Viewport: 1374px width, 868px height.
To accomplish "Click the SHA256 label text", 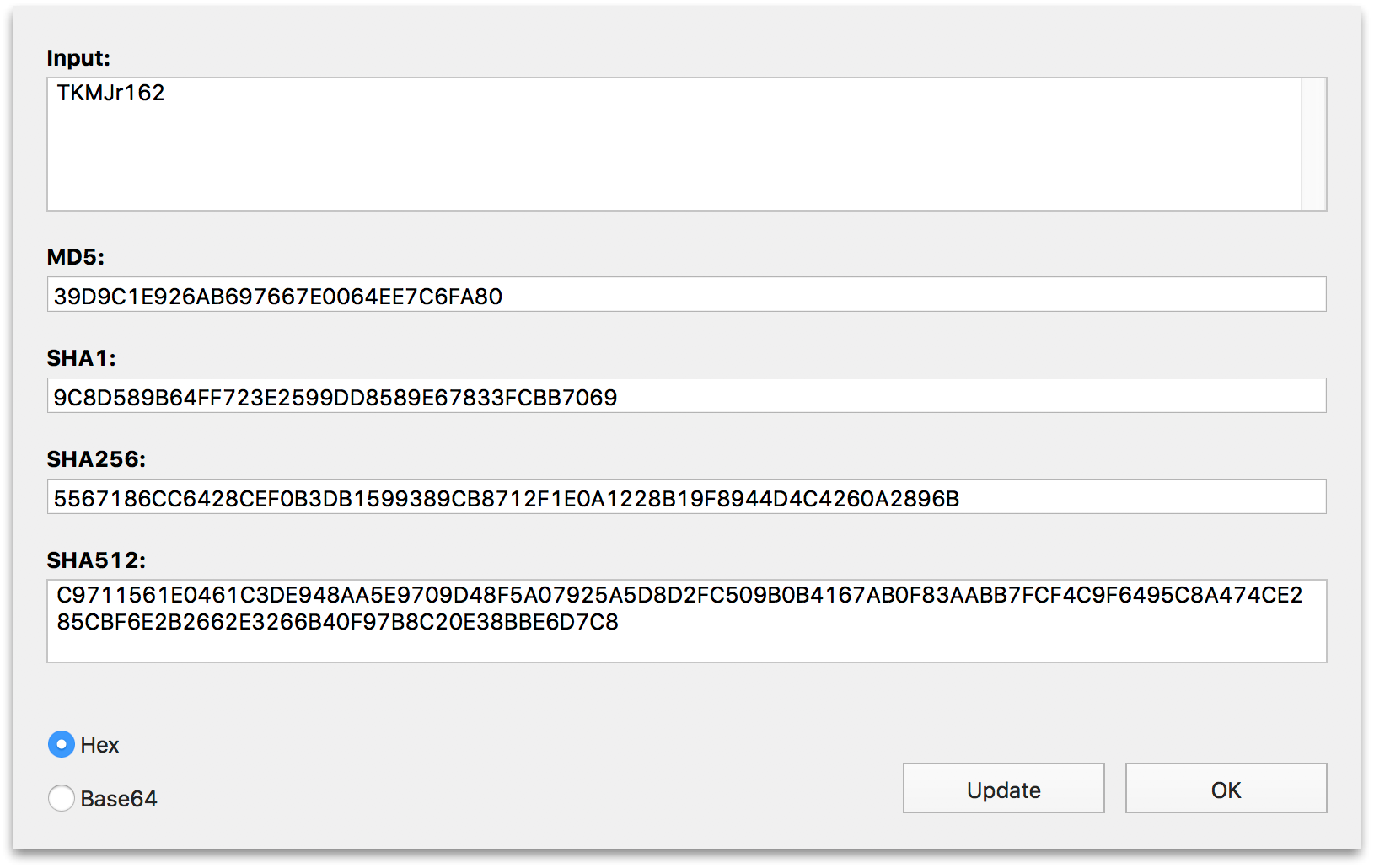I will click(x=95, y=458).
